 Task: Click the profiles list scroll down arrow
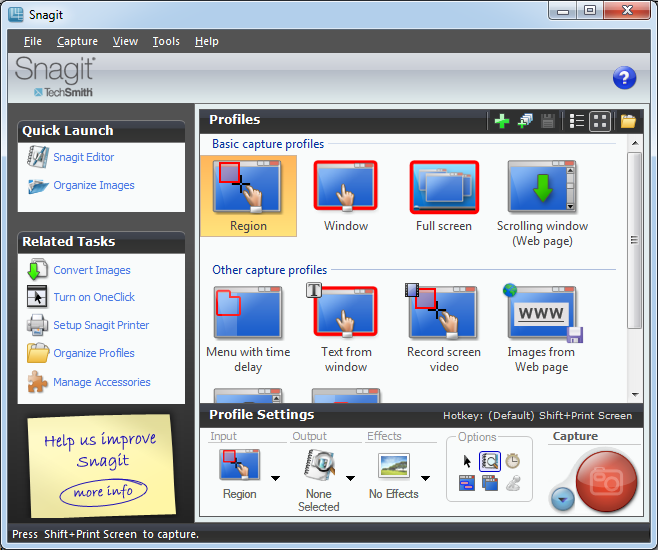[635, 394]
